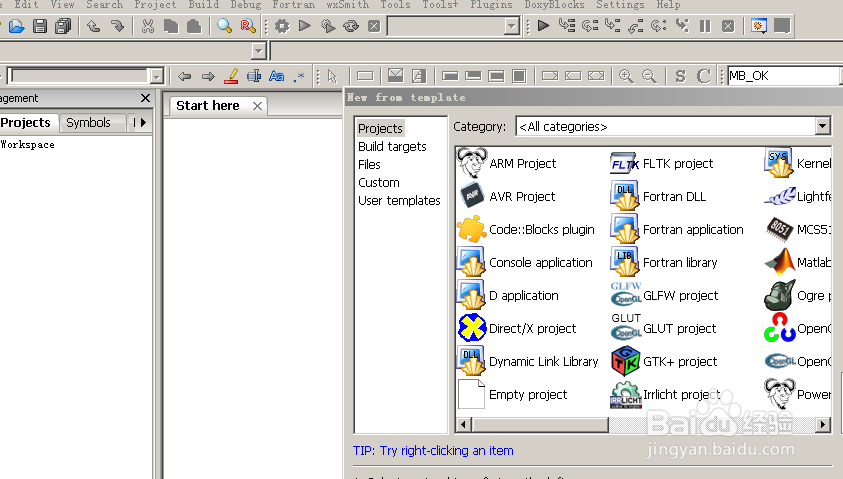Select the Start here editor tab
Viewport: 843px width, 479px height.
pos(208,106)
